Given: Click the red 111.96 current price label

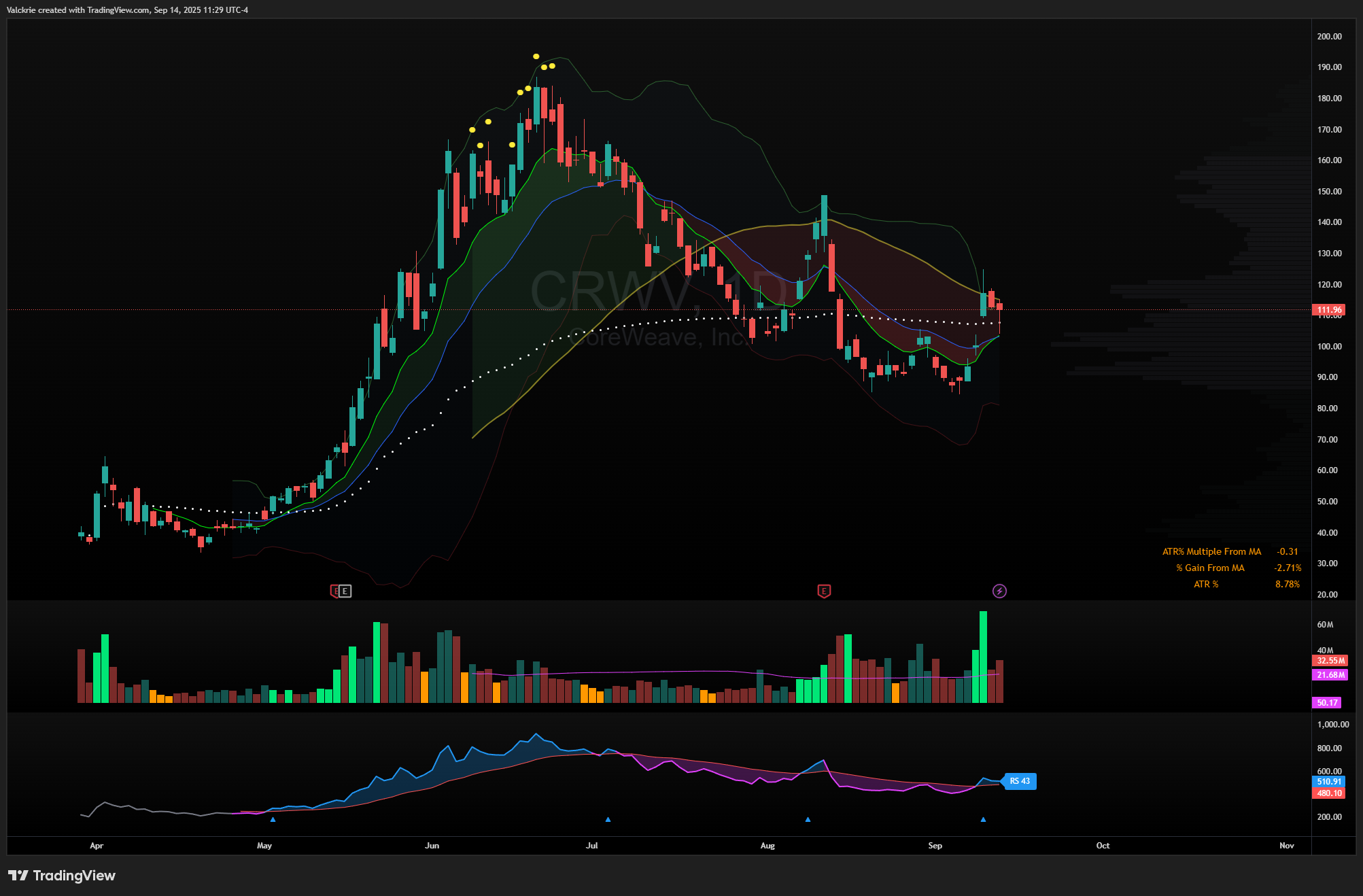Looking at the screenshot, I should pos(1329,310).
